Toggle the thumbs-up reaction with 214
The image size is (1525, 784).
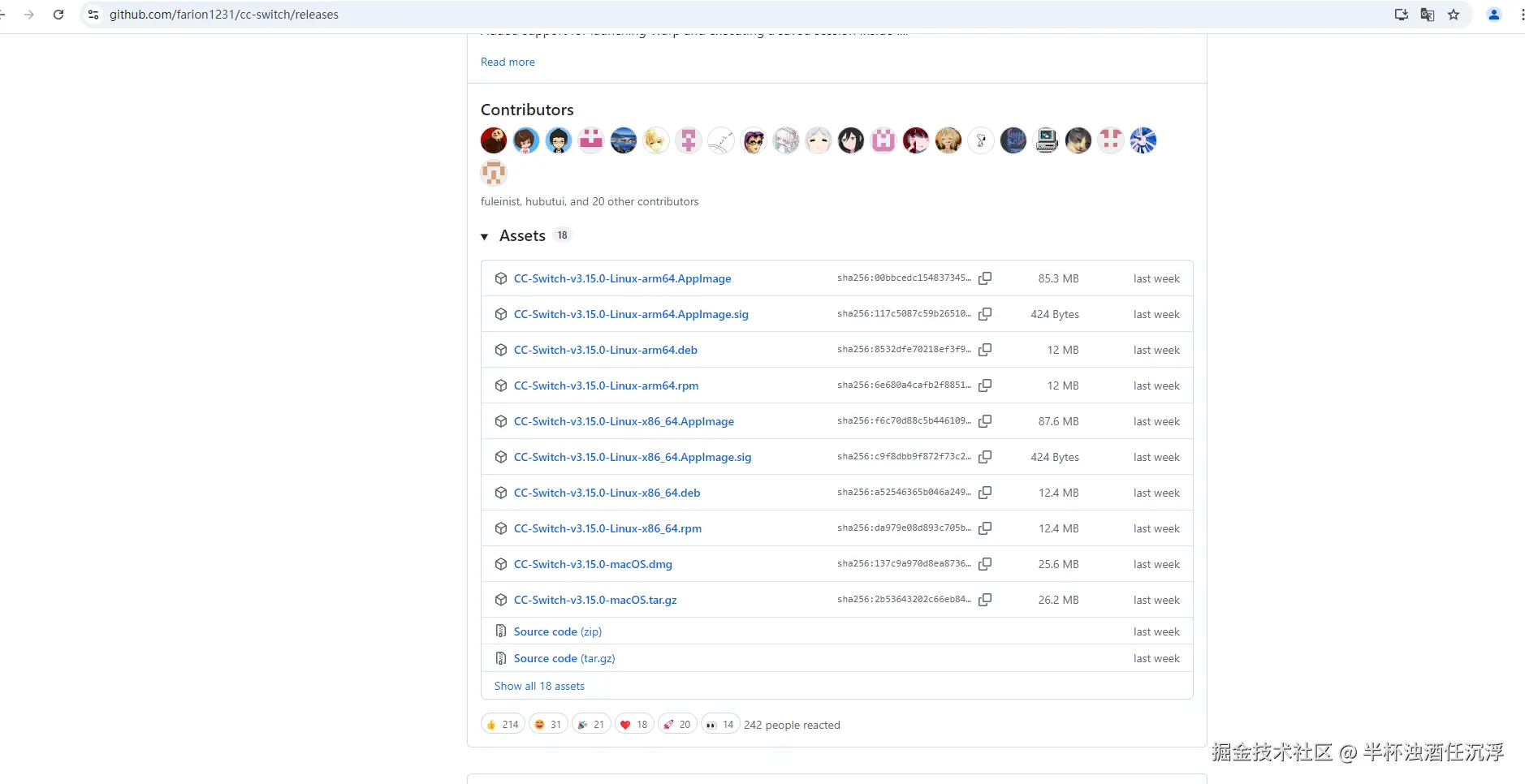click(x=503, y=725)
